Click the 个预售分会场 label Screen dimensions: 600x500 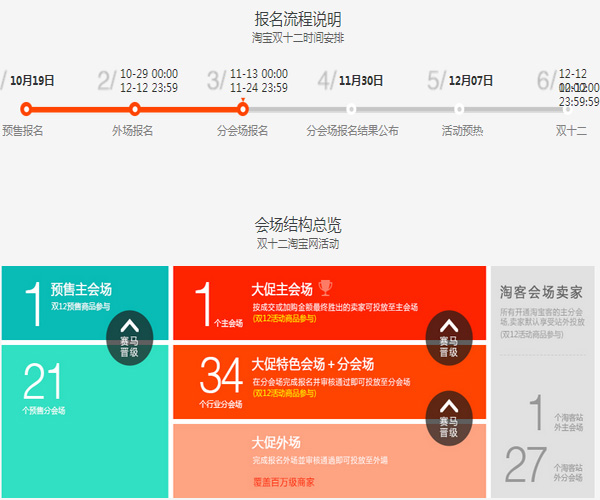click(x=44, y=411)
